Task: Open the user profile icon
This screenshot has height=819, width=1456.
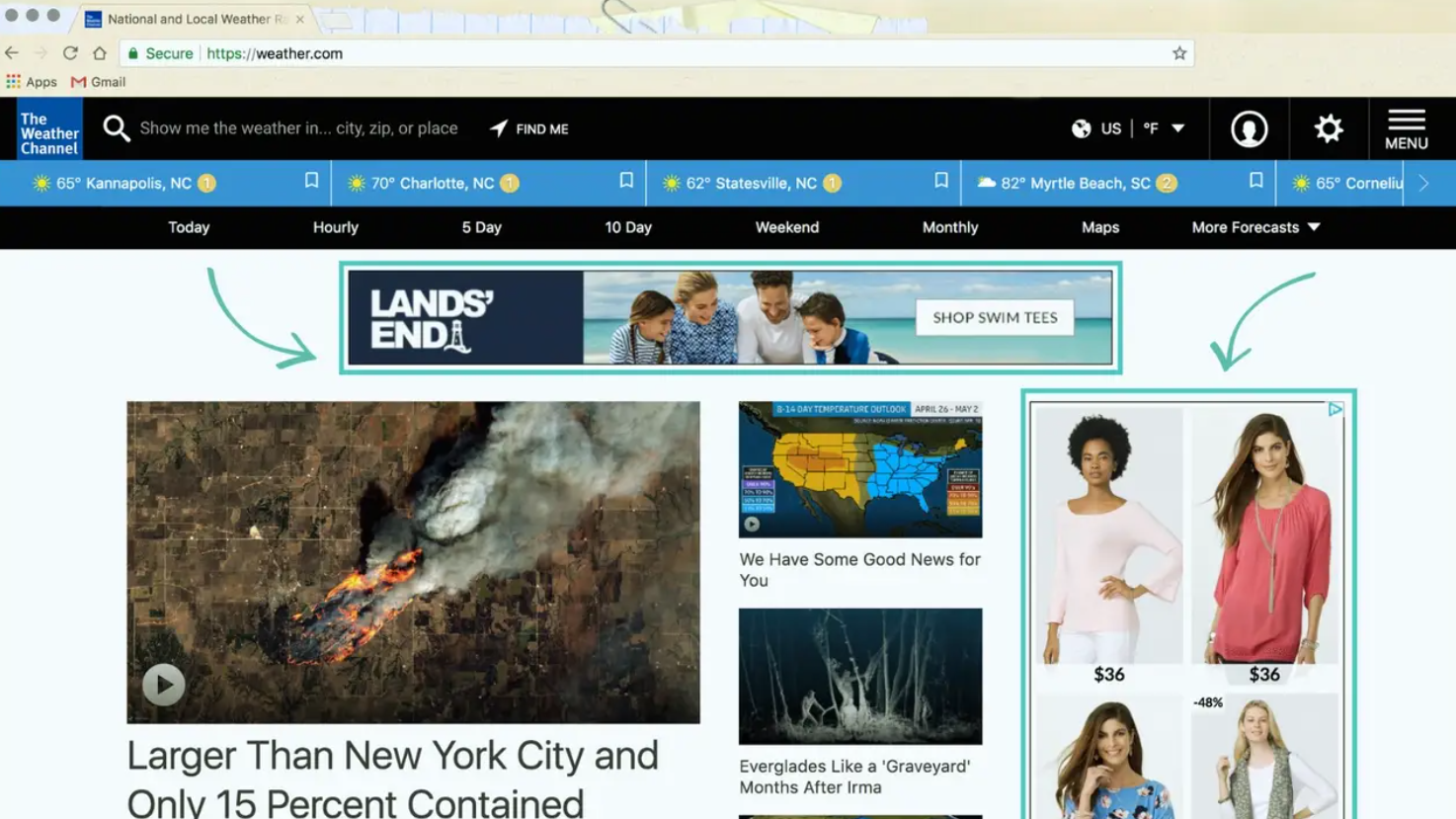Action: tap(1249, 128)
